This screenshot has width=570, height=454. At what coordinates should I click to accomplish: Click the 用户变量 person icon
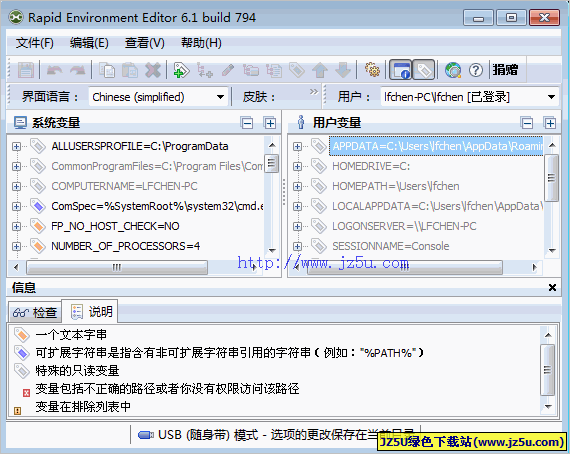click(x=301, y=122)
